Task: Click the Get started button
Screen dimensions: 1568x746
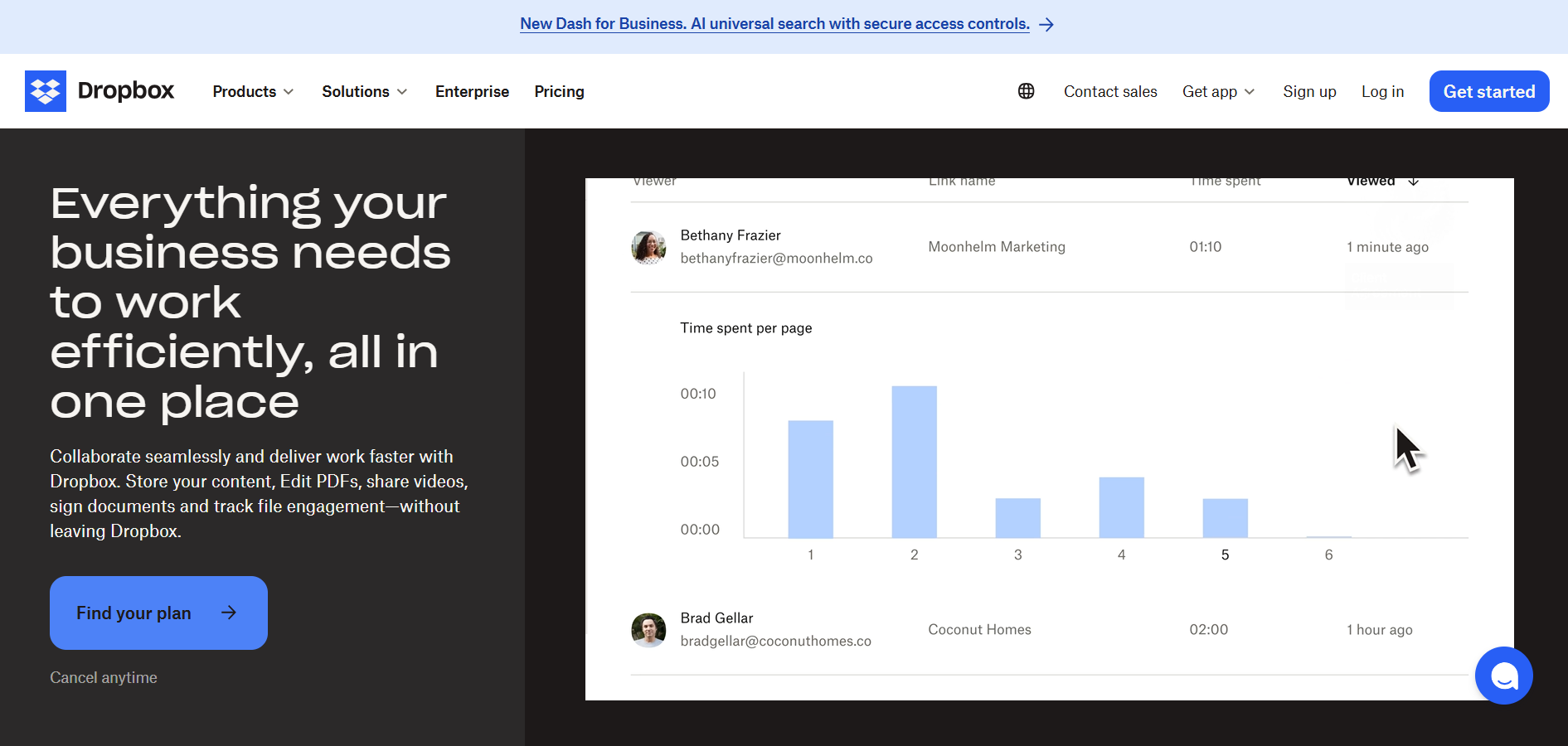Action: [1489, 91]
